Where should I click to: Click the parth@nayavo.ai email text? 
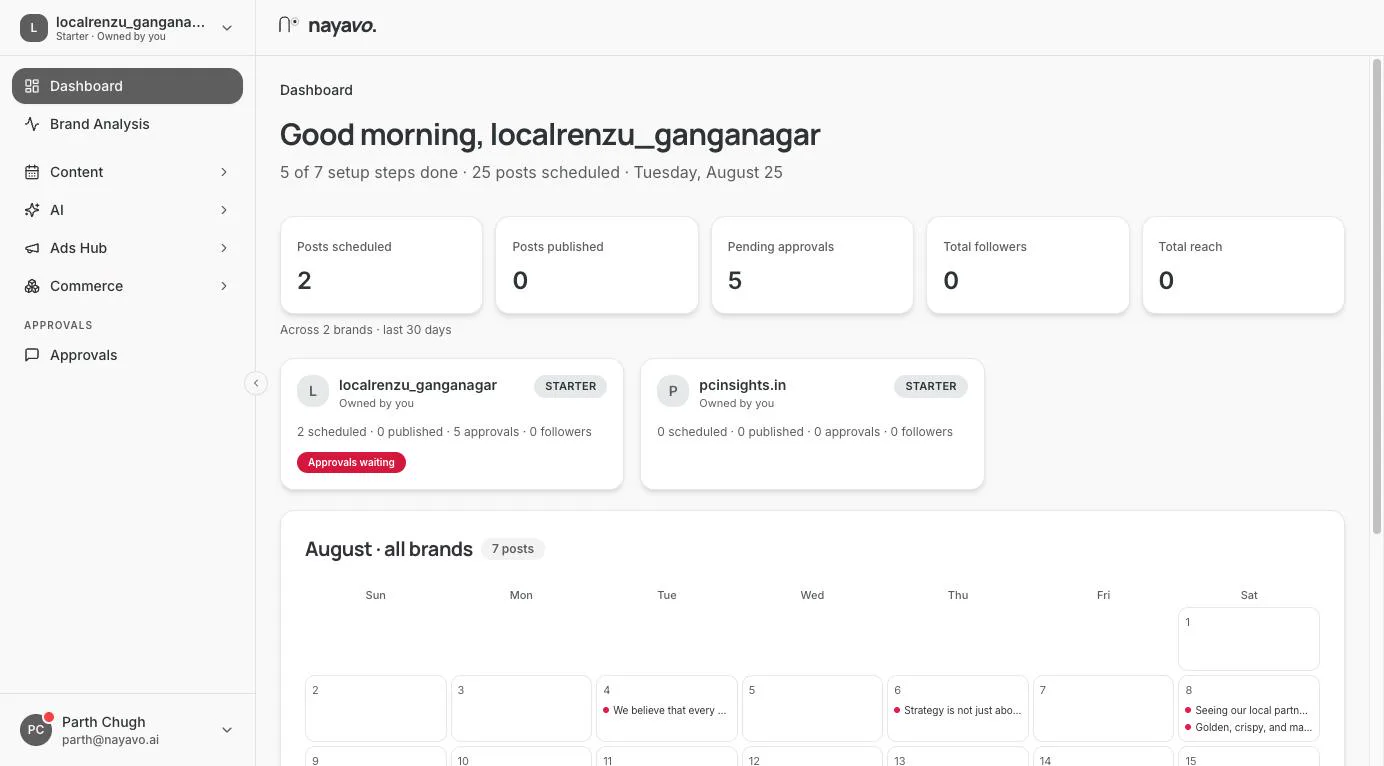tap(110, 740)
